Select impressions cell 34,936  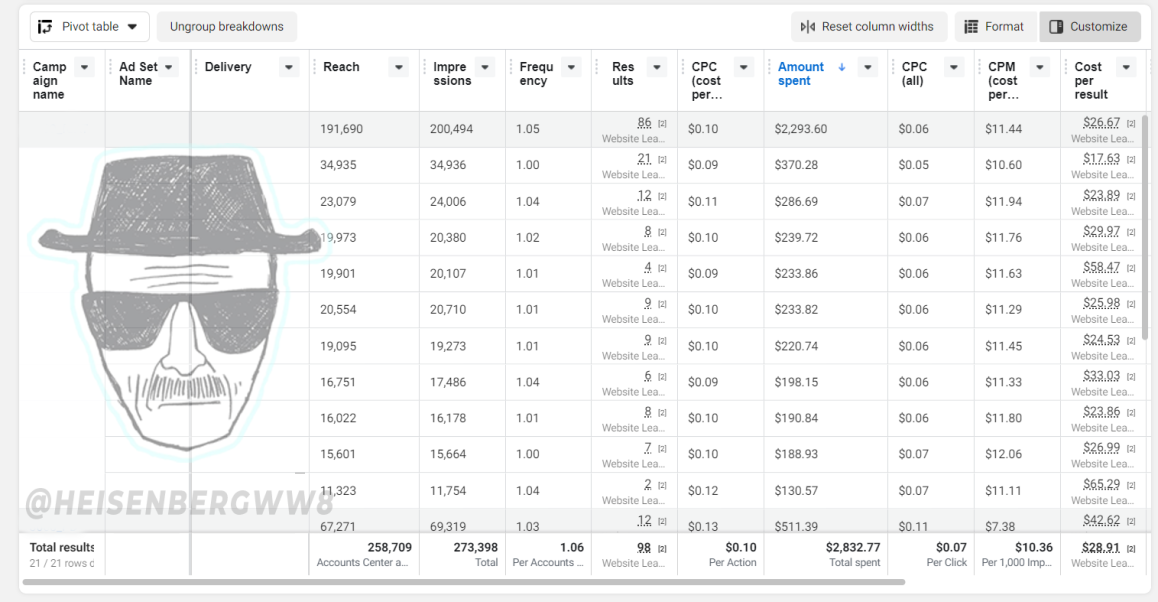pyautogui.click(x=462, y=165)
